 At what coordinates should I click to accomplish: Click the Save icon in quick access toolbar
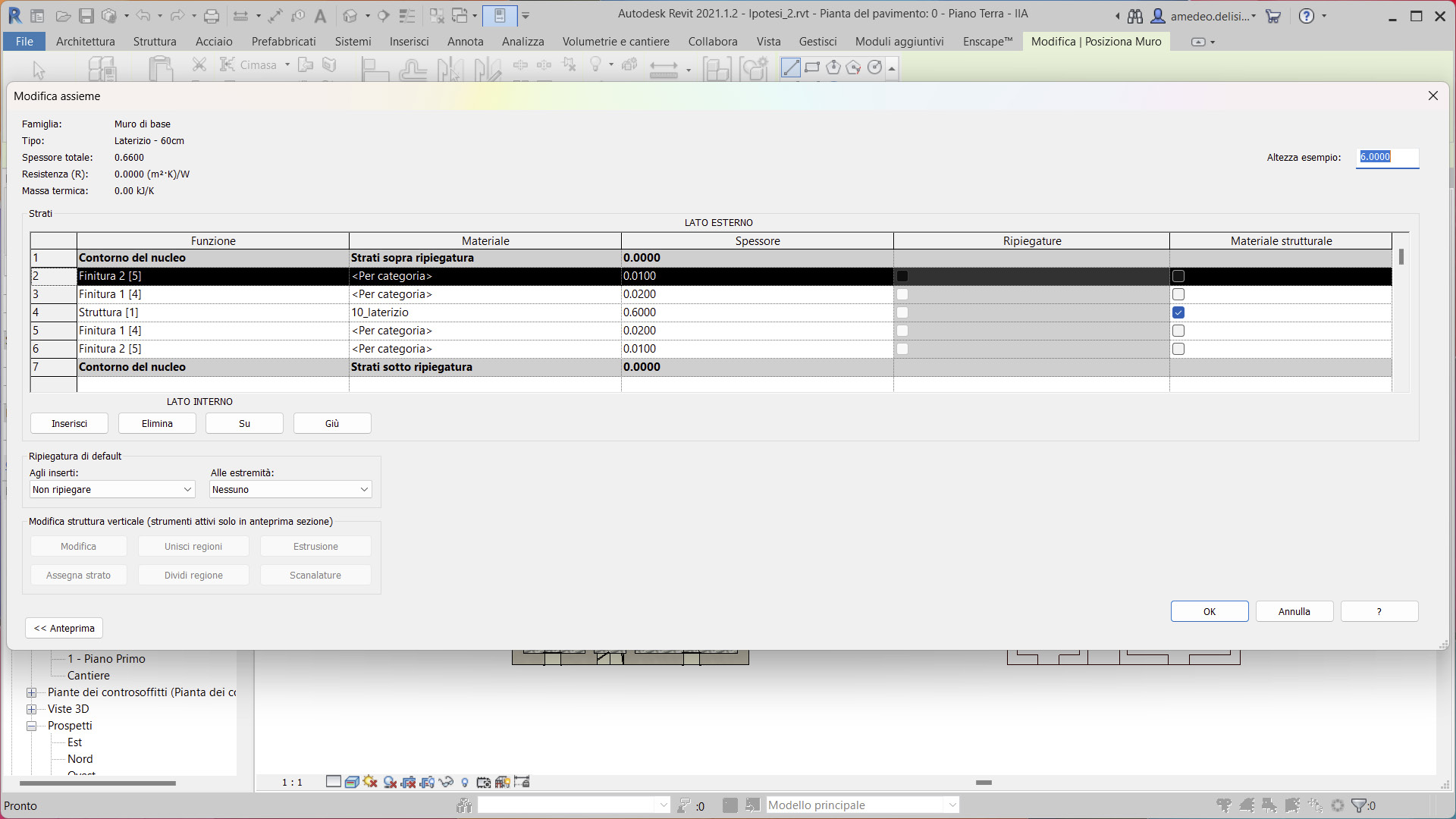(x=86, y=16)
